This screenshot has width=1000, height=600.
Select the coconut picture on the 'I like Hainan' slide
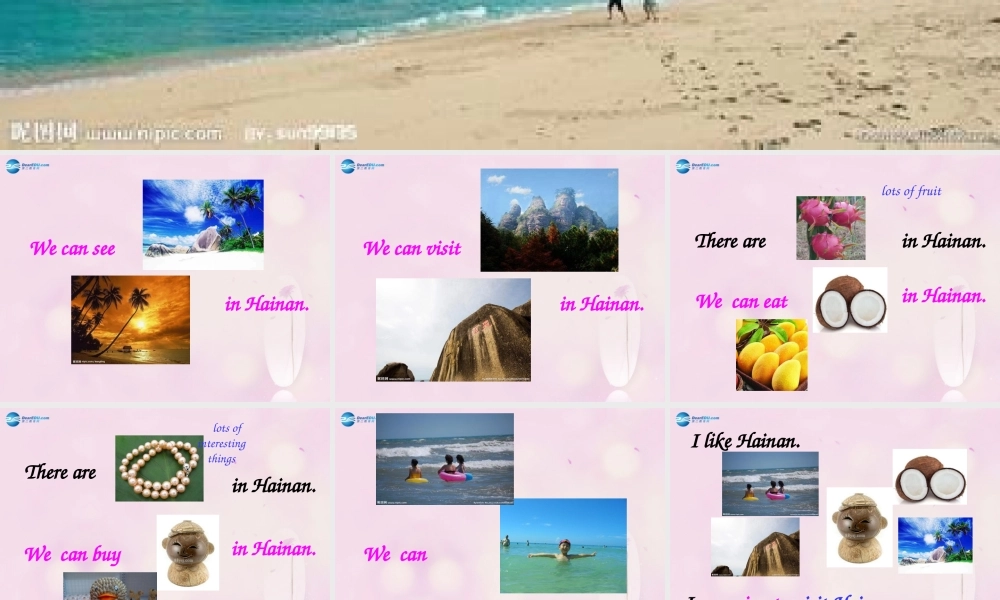(930, 477)
